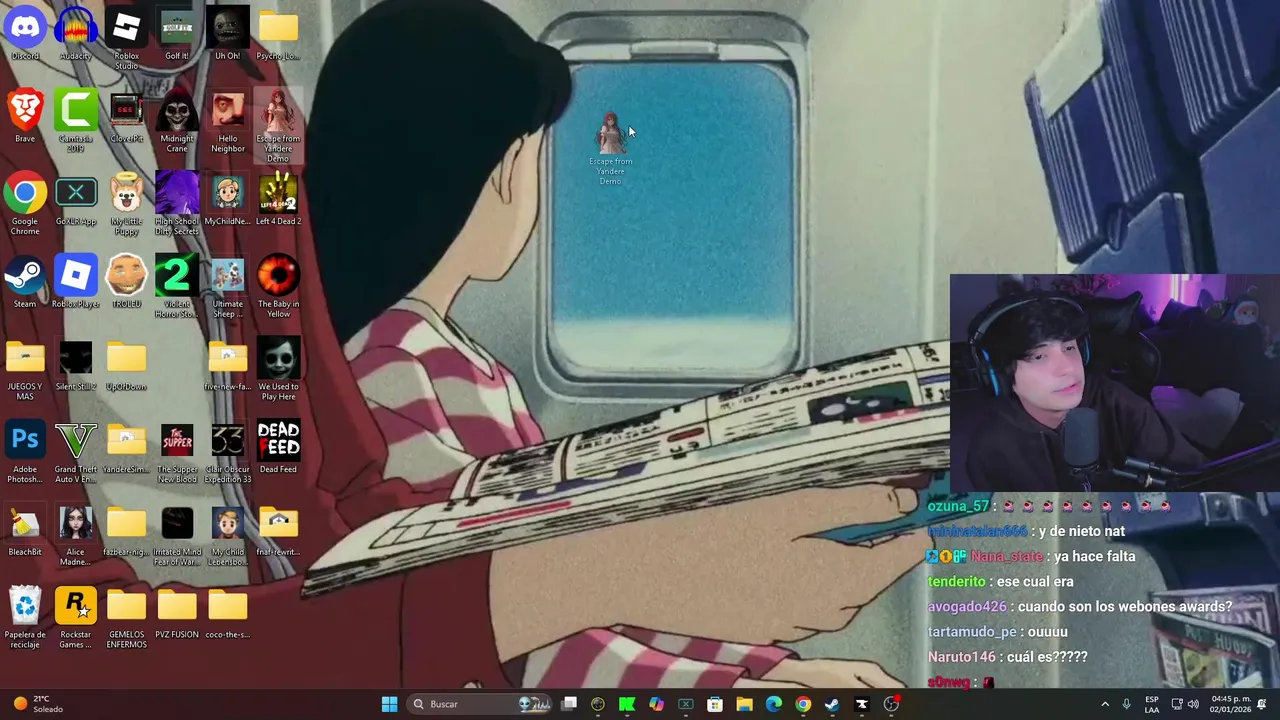Screen dimensions: 1280x720
Task: Open the ESP LAA language switcher
Action: click(1152, 704)
